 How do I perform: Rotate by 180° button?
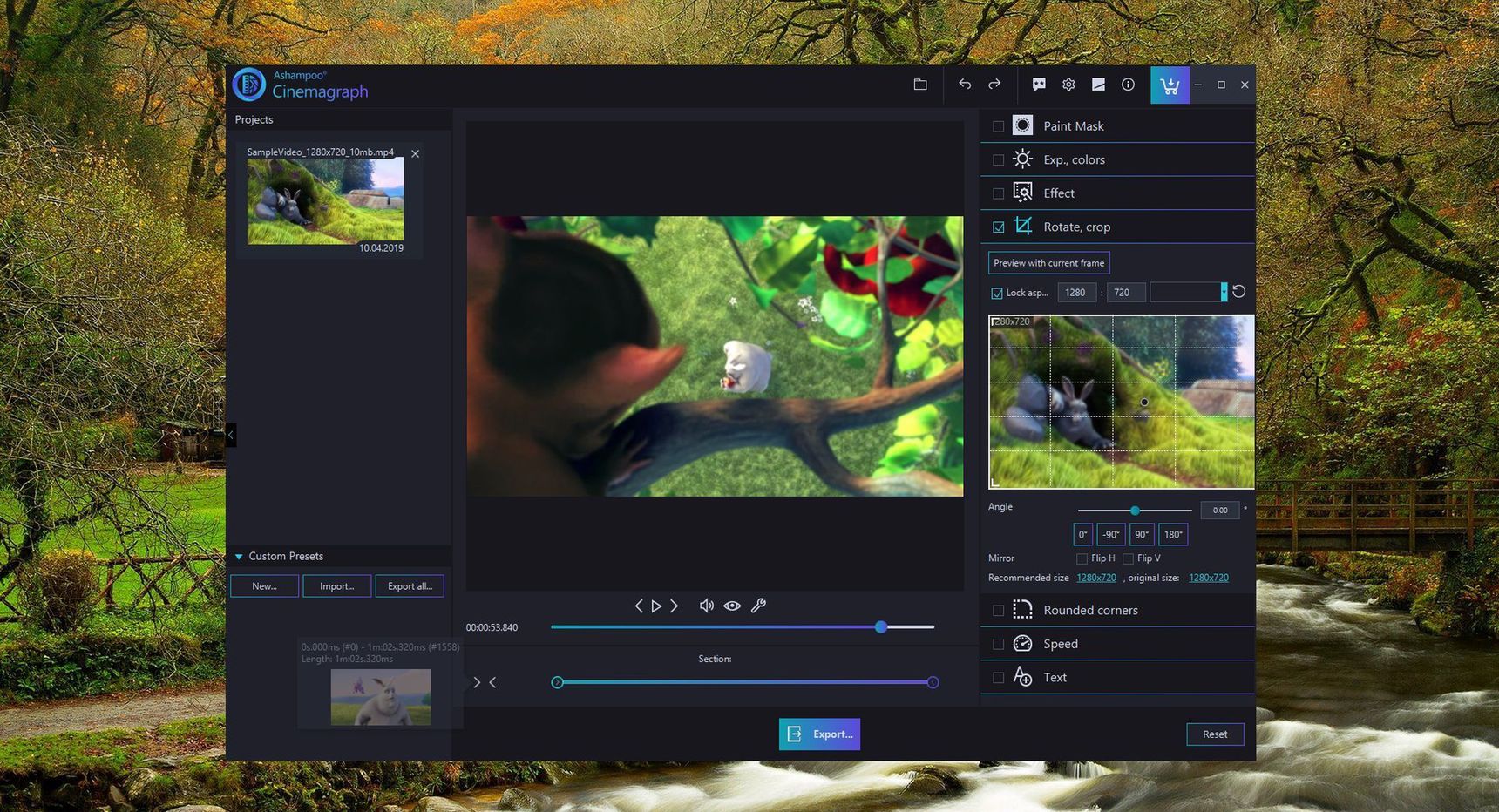(x=1173, y=534)
